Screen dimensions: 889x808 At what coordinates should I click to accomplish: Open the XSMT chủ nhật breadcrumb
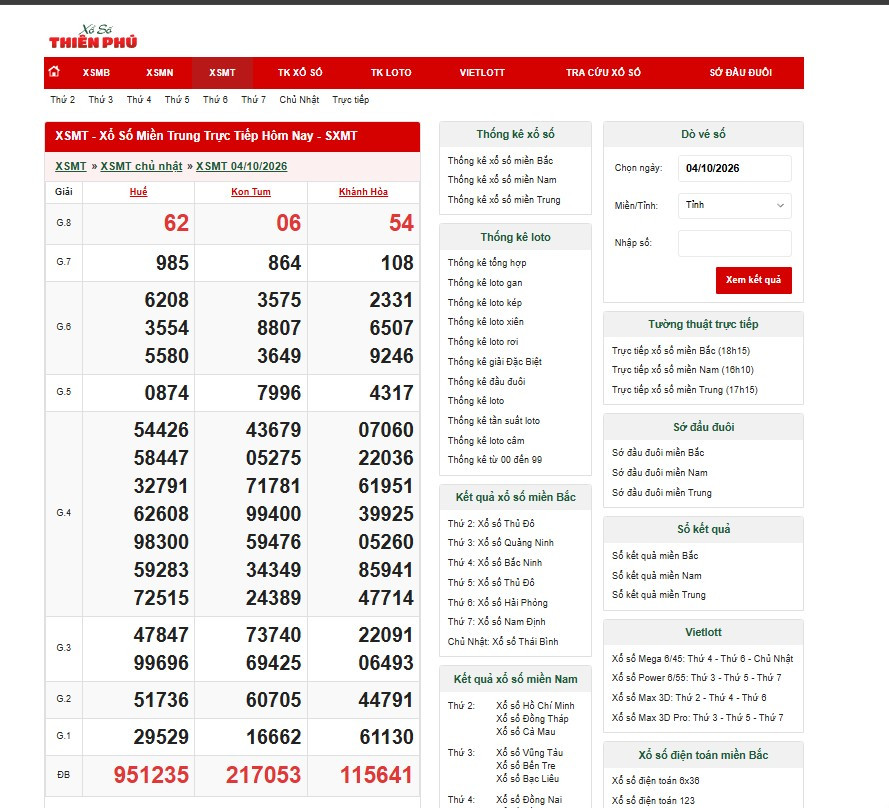click(x=141, y=166)
